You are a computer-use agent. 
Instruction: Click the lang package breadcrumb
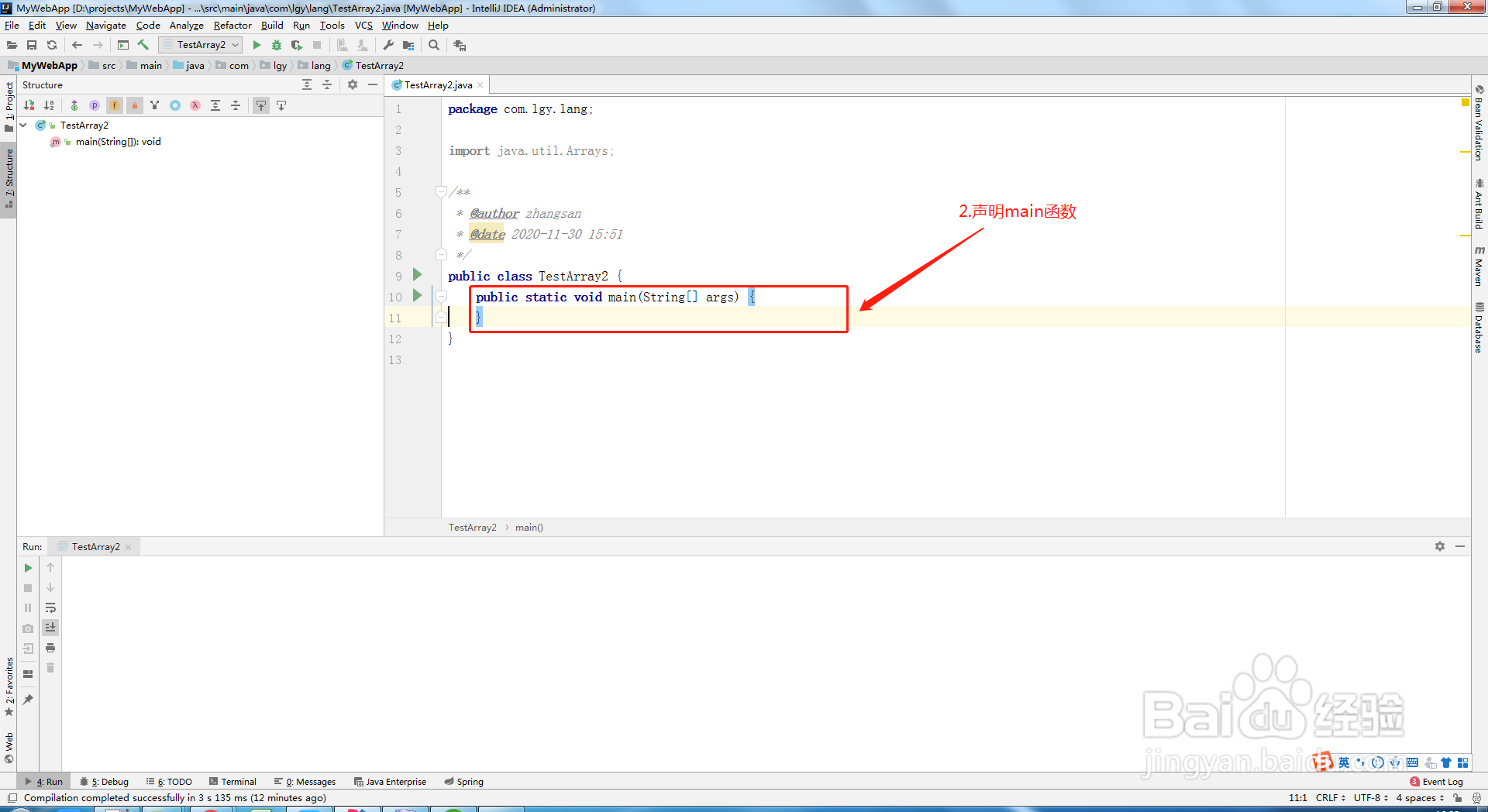pos(314,66)
